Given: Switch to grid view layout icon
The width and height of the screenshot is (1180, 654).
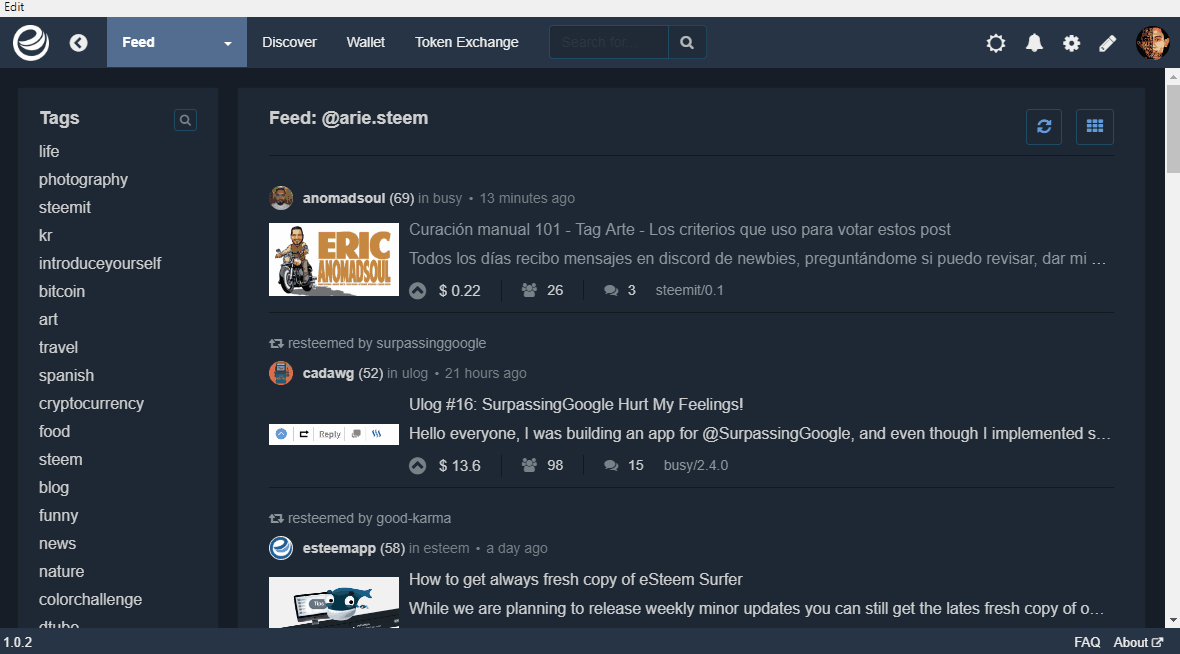Looking at the screenshot, I should tap(1095, 126).
